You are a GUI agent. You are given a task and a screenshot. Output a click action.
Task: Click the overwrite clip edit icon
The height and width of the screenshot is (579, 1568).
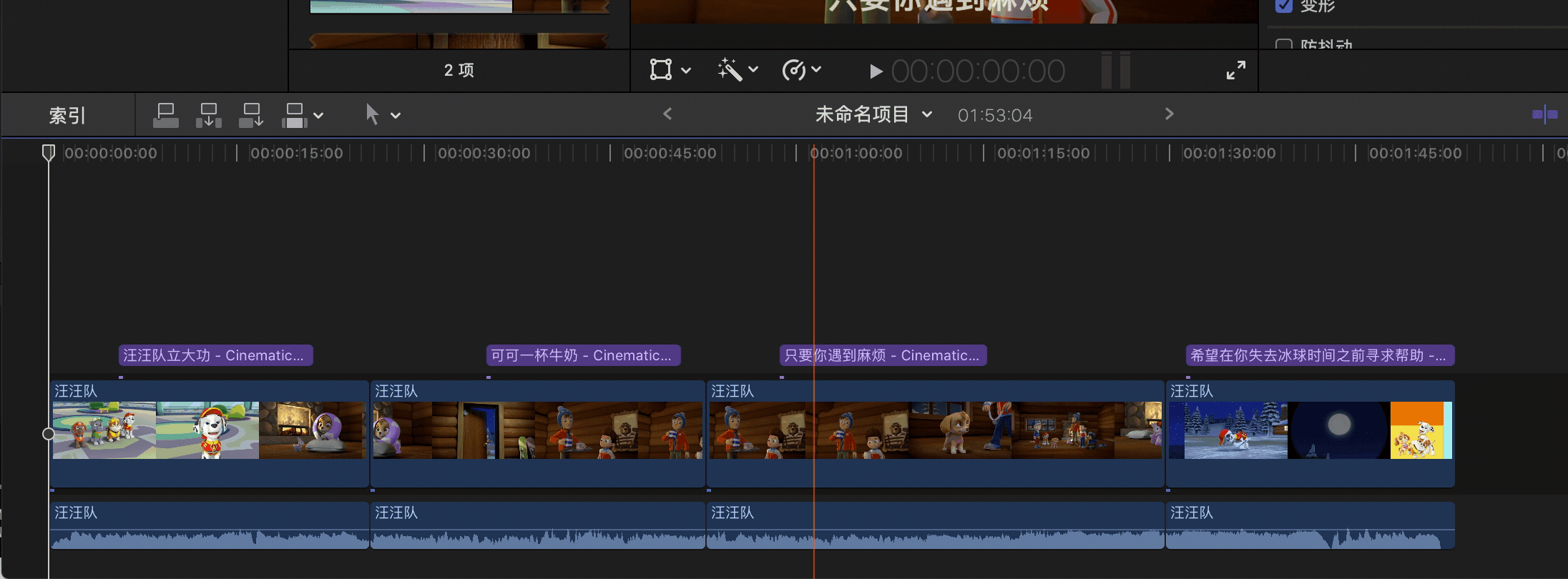294,115
